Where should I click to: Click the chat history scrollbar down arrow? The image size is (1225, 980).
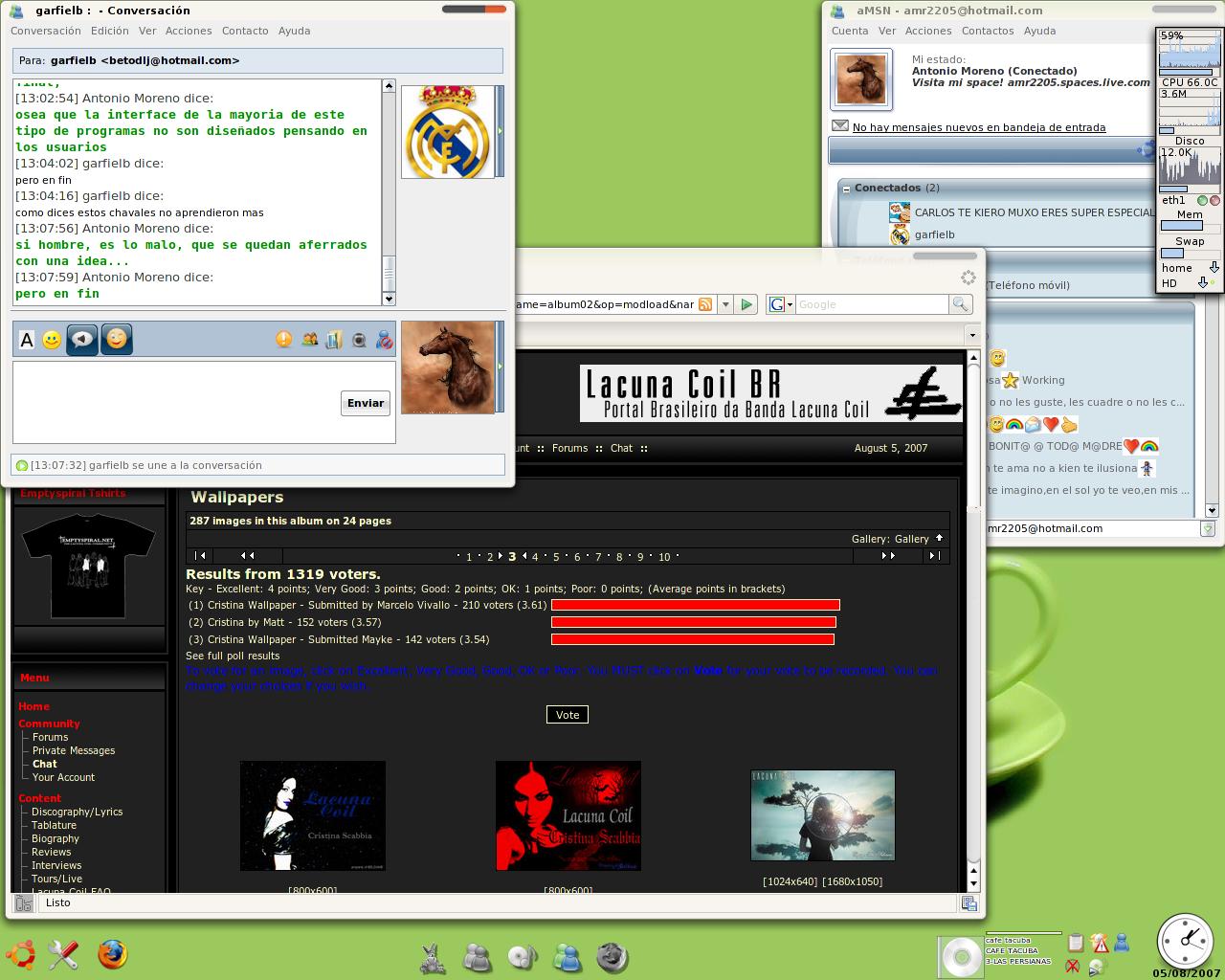(x=389, y=299)
